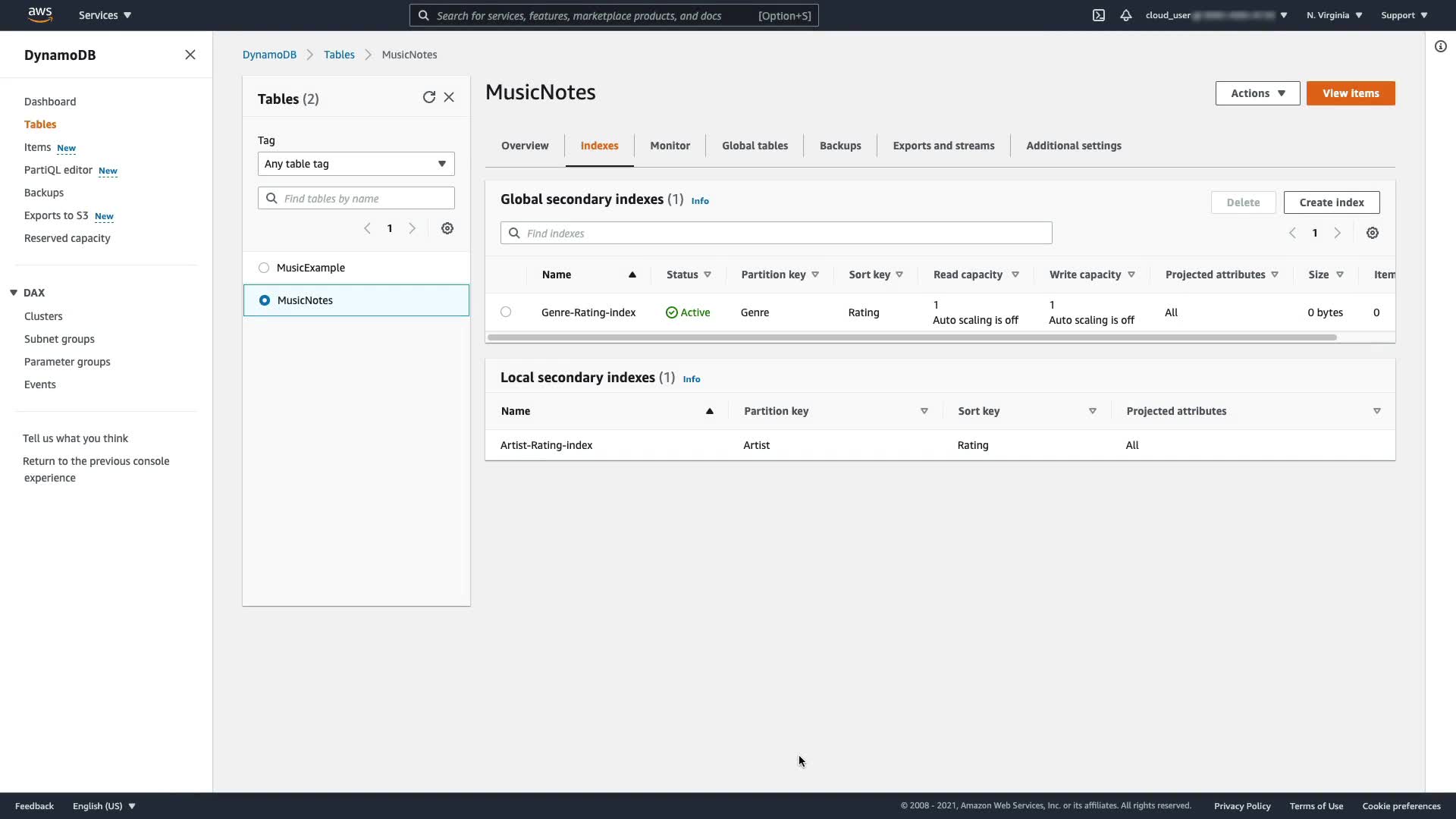This screenshot has width=1456, height=819.
Task: Expand the Actions dropdown menu
Action: pos(1257,93)
